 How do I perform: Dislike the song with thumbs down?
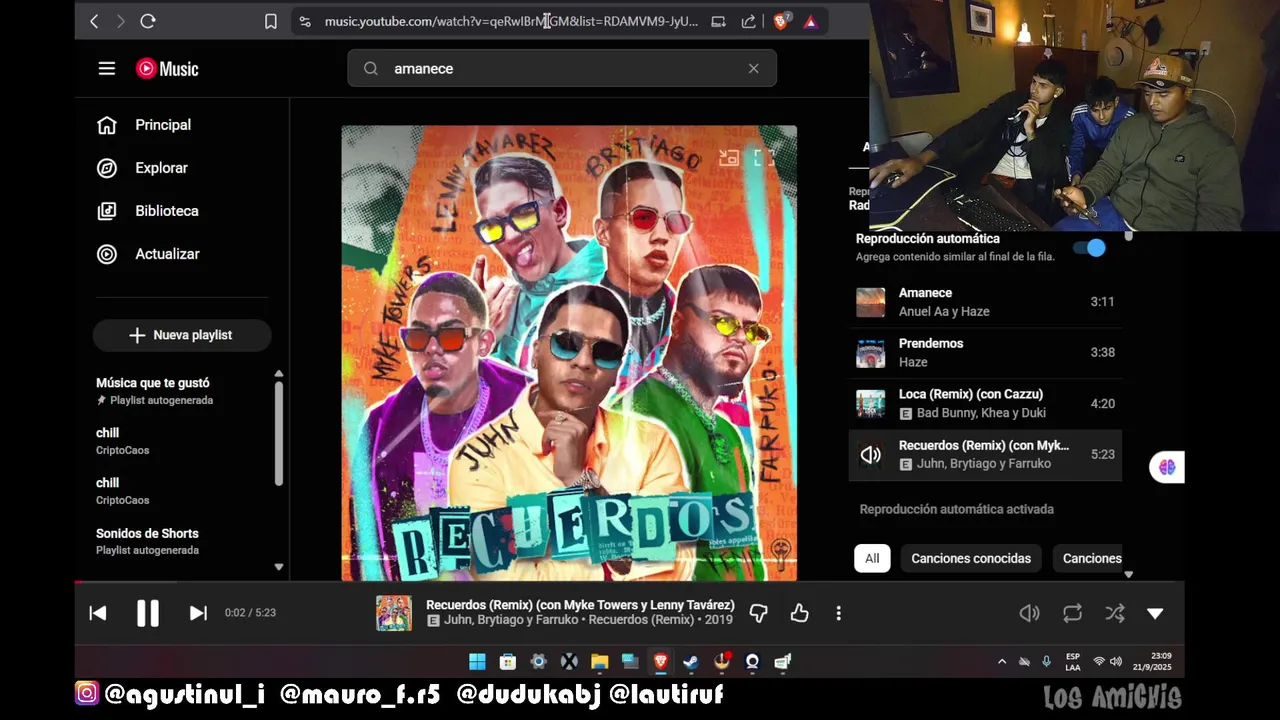pyautogui.click(x=759, y=613)
